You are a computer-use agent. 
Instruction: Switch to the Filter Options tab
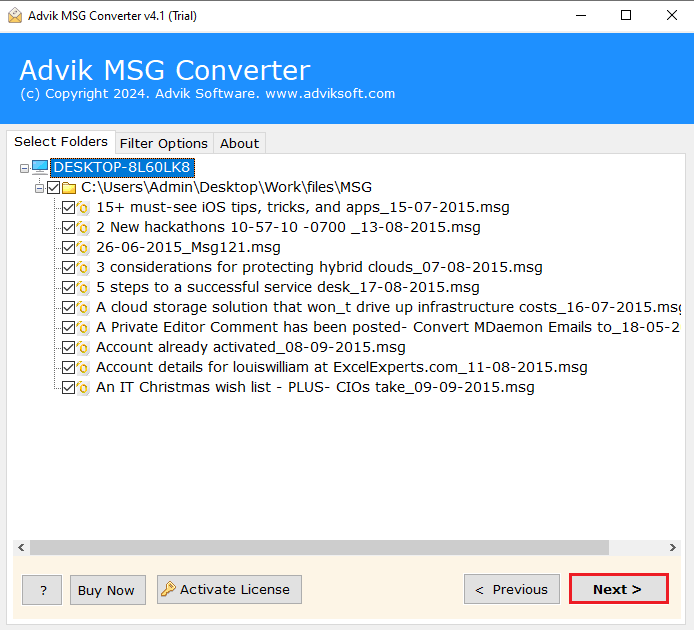point(164,143)
